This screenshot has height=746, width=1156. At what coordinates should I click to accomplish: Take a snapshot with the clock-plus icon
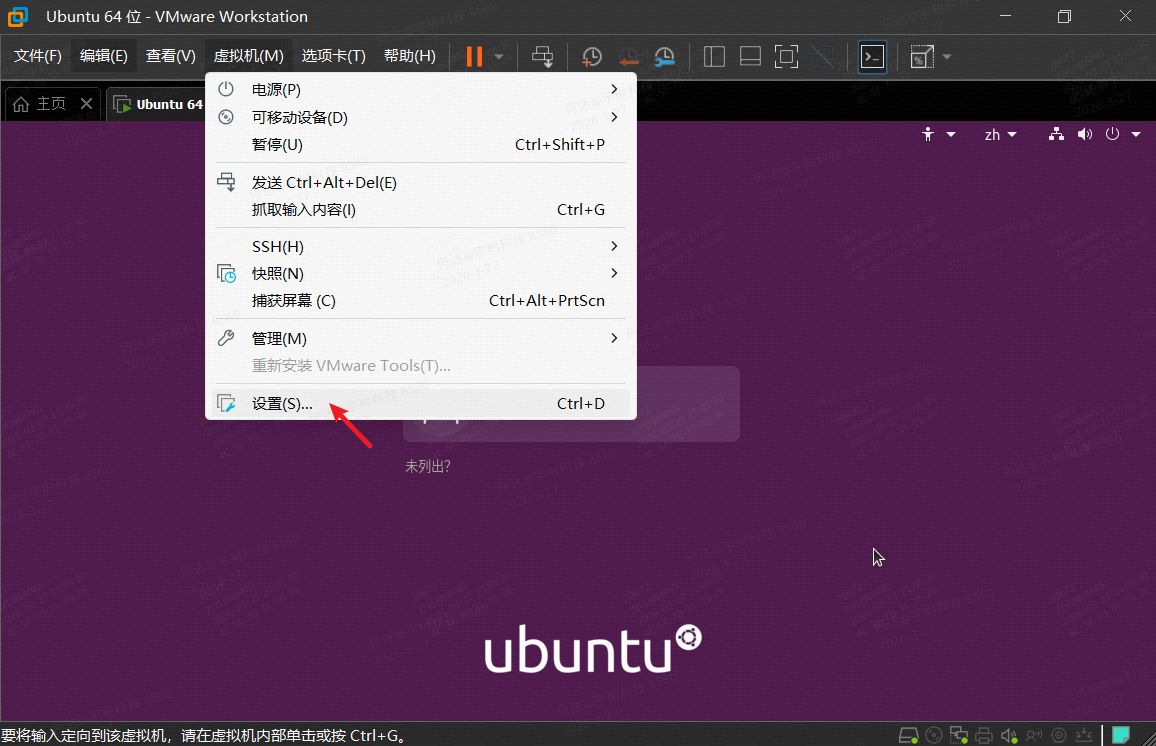[591, 57]
